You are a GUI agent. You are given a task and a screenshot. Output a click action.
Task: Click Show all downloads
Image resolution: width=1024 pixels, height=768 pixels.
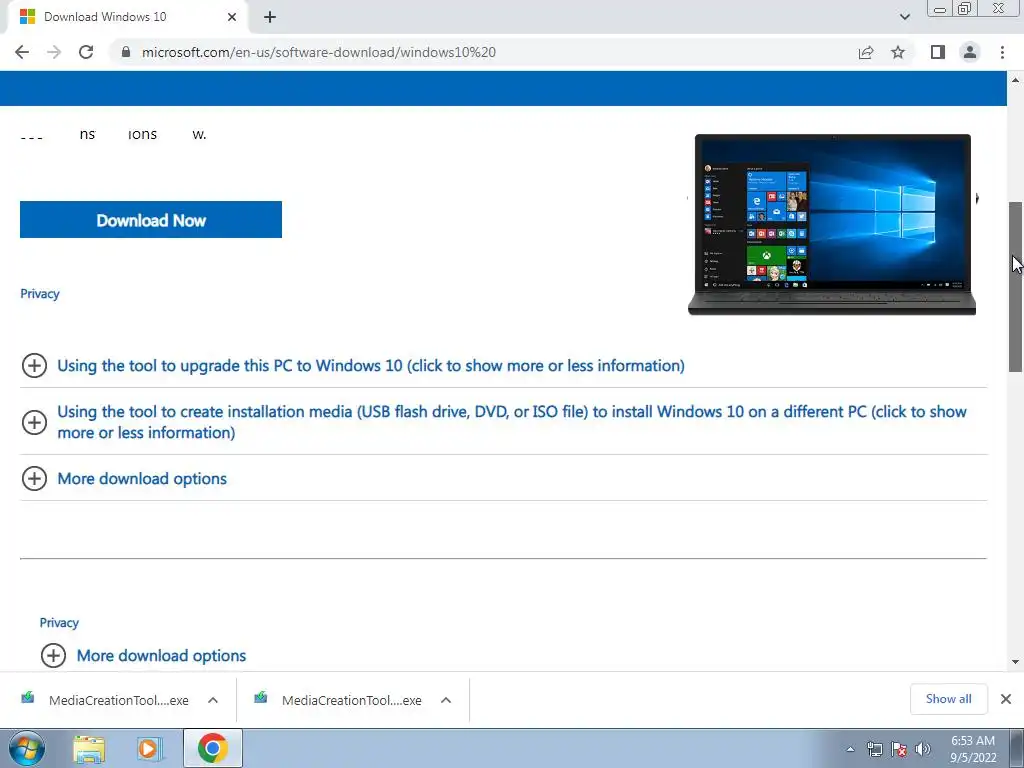point(948,699)
